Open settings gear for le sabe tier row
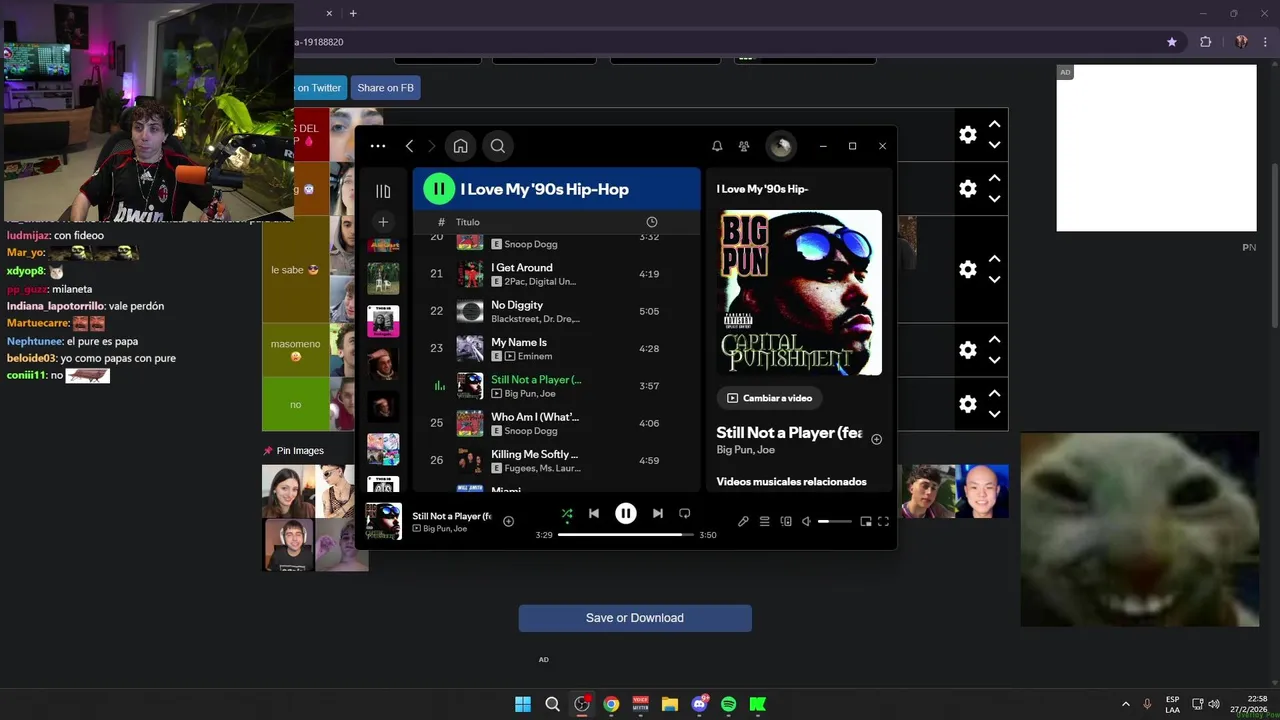1280x720 pixels. click(968, 269)
